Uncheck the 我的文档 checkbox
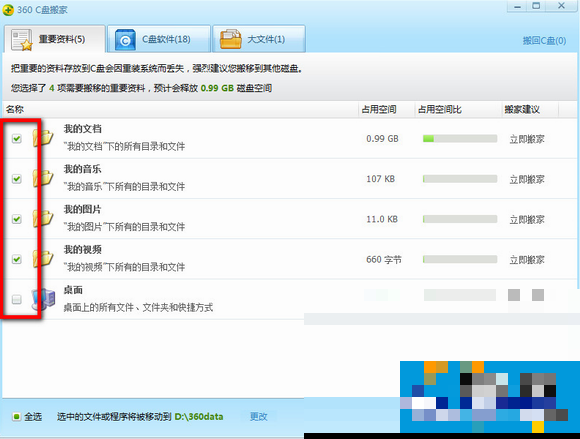This screenshot has width=580, height=439. (x=16, y=139)
